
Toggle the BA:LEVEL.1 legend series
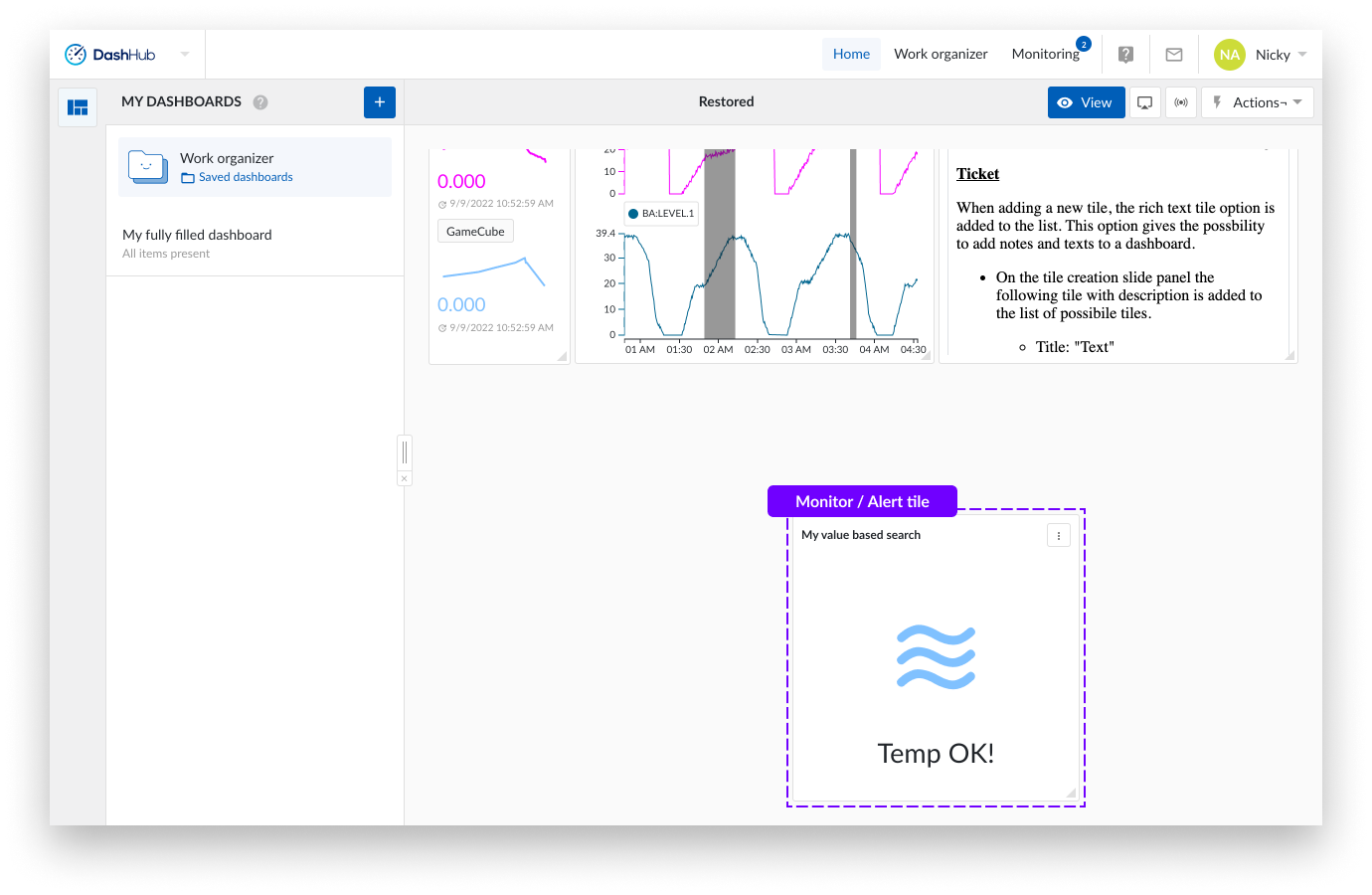[661, 214]
